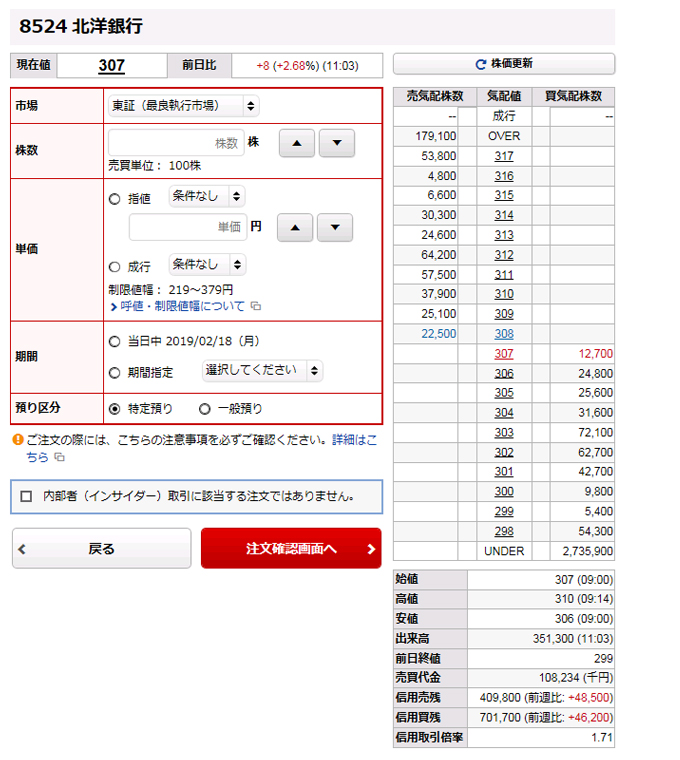Select quote price 303 in order book
Image resolution: width=680 pixels, height=760 pixels.
504,433
